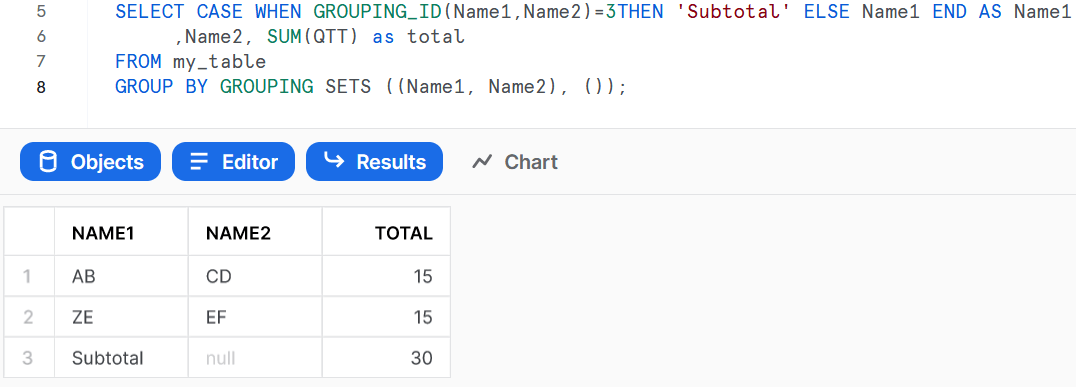1076x387 pixels.
Task: Sort by the TOTAL column header
Action: pos(386,232)
